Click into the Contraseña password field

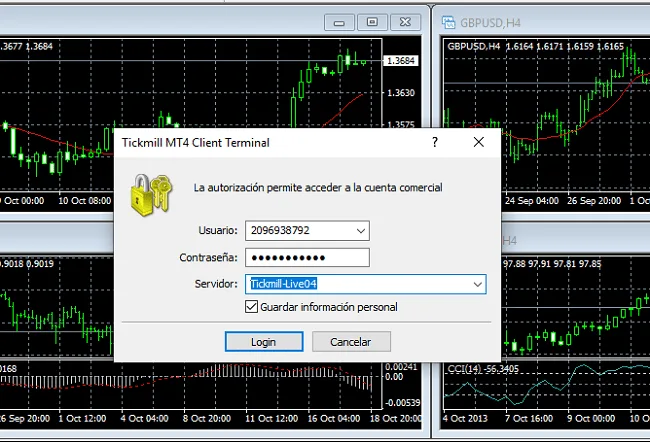pos(307,258)
